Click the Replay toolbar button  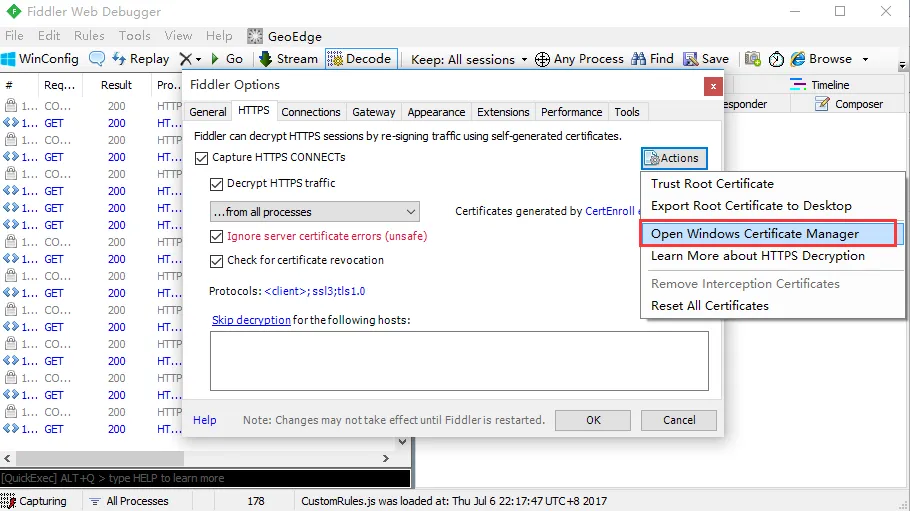[x=140, y=59]
